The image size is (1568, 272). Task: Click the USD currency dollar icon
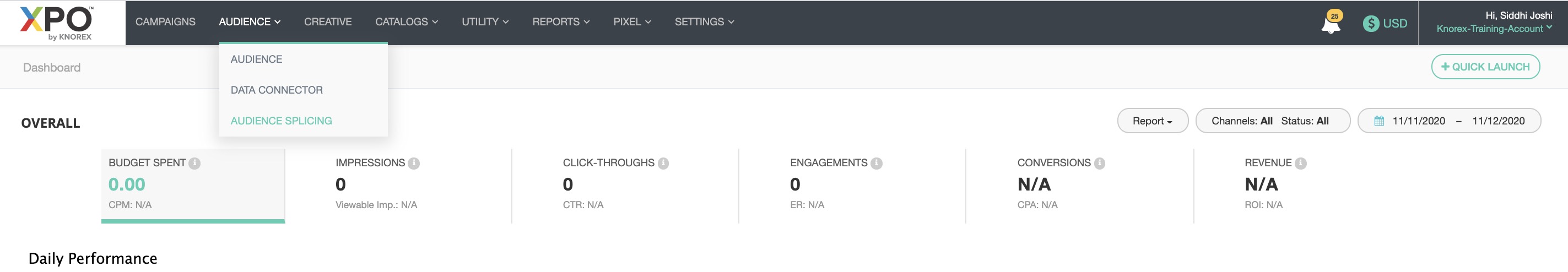click(1371, 23)
